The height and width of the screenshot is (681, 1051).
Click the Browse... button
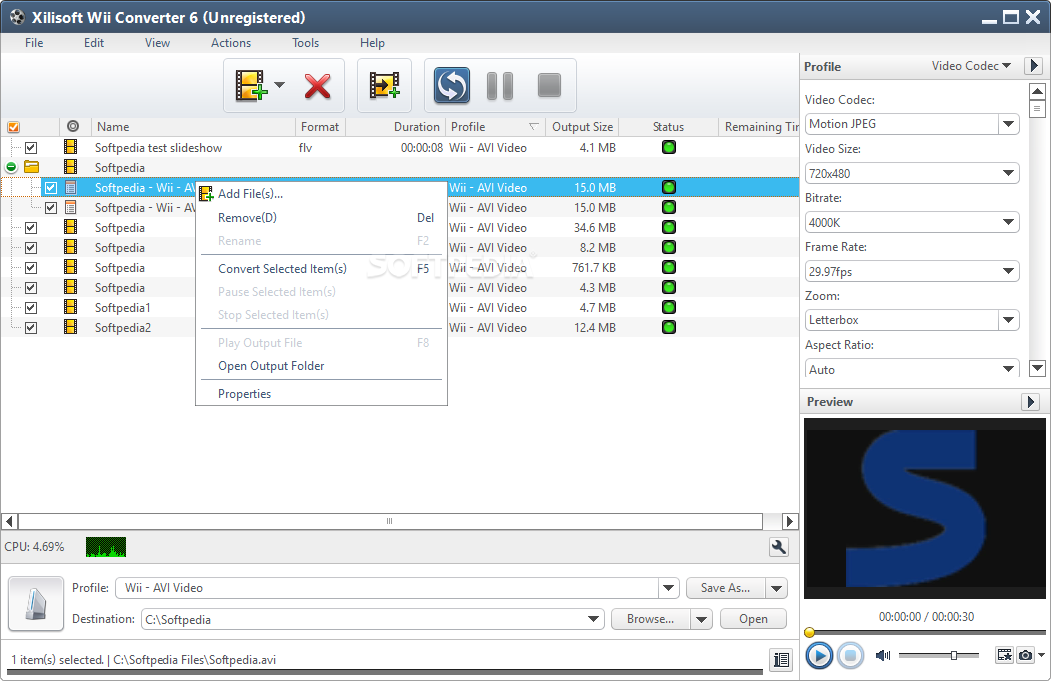[x=650, y=619]
